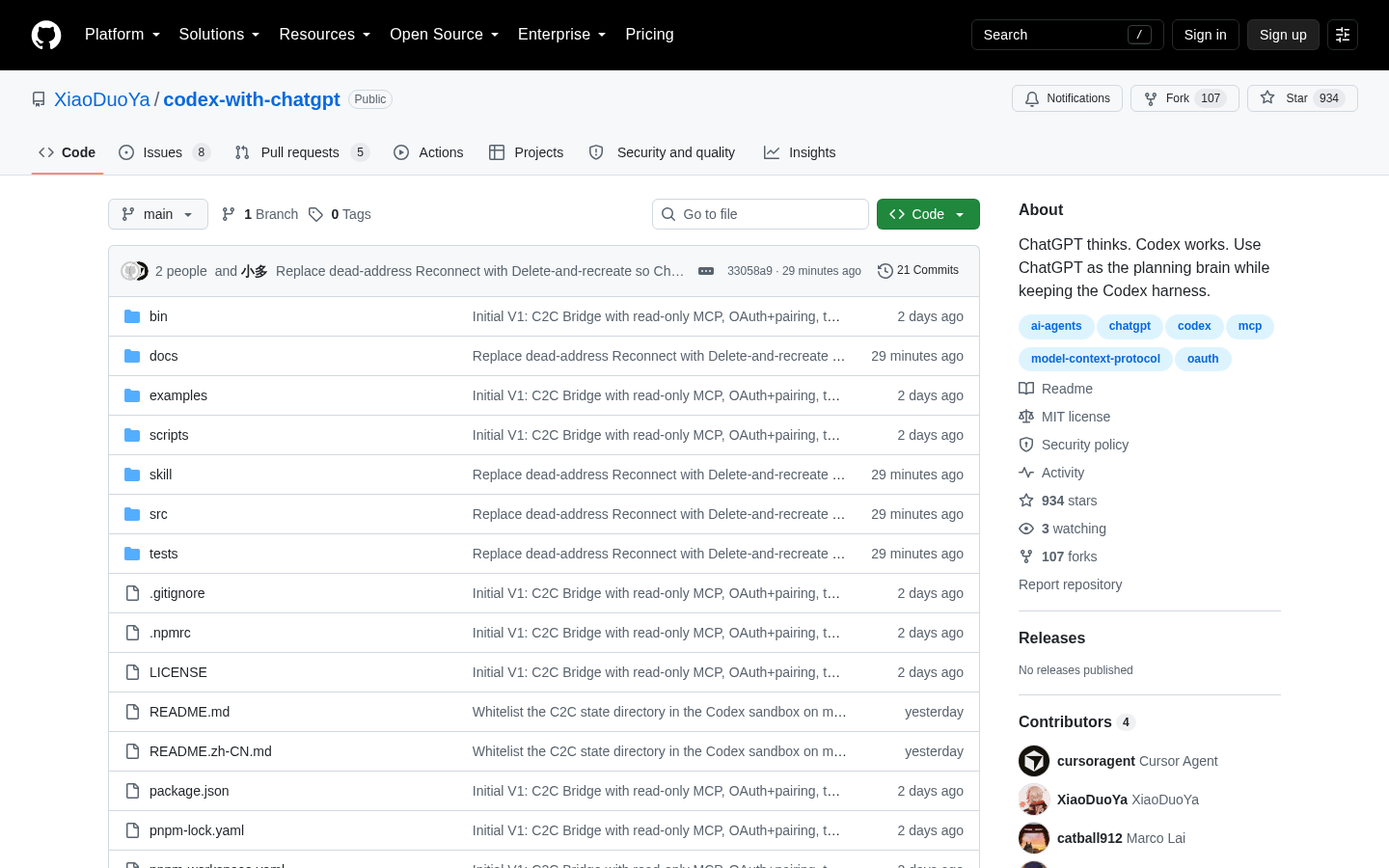Click the Search input in the header

pyautogui.click(x=1068, y=35)
